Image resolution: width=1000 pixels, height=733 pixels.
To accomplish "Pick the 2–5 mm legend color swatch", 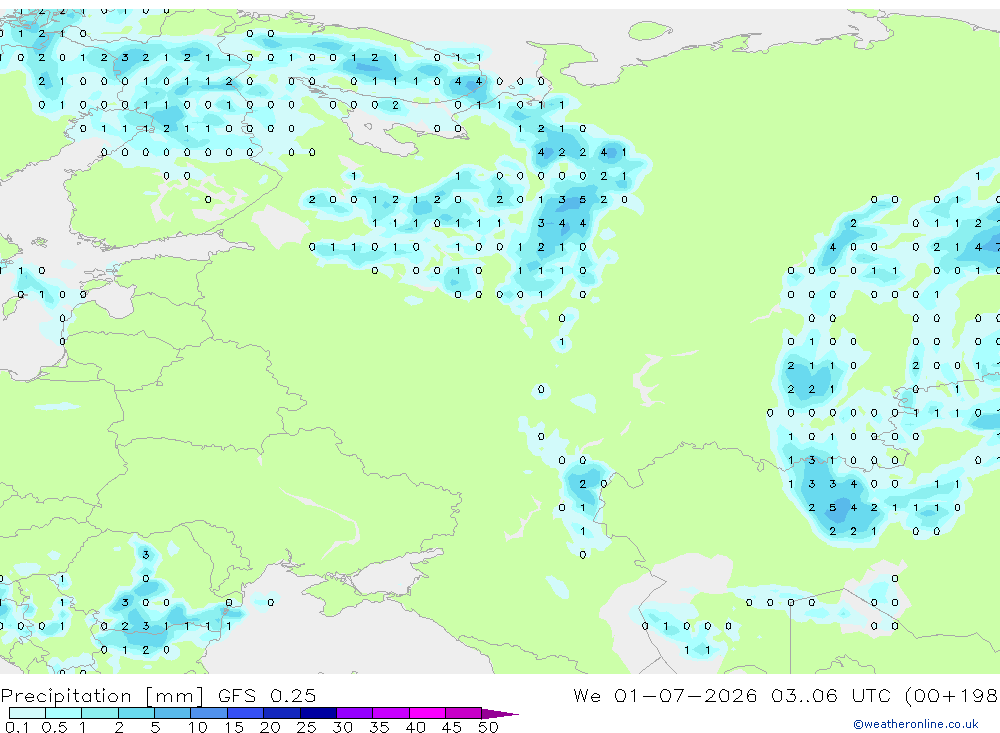I will tap(136, 713).
